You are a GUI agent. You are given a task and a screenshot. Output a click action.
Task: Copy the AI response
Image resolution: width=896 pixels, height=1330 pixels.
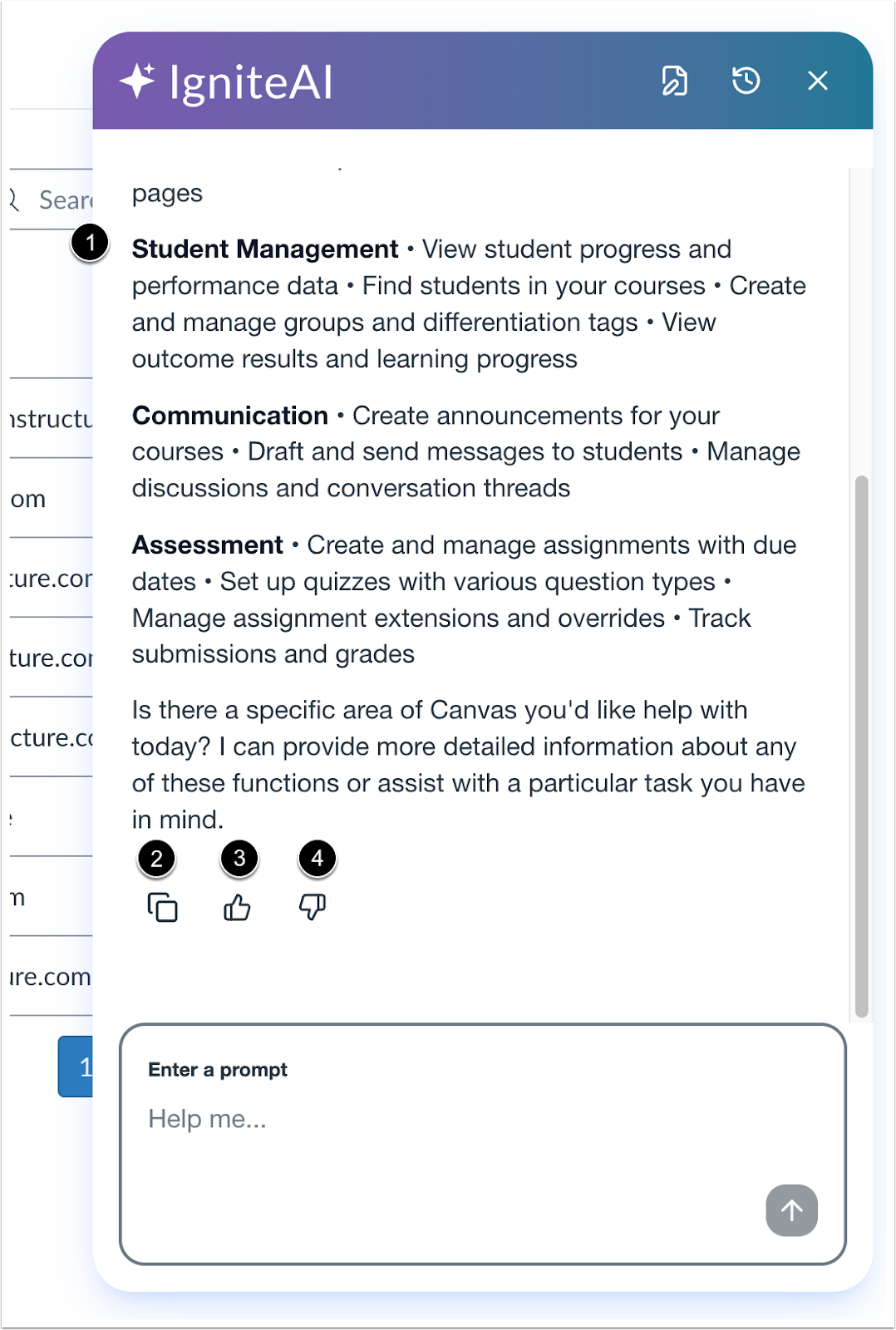163,908
